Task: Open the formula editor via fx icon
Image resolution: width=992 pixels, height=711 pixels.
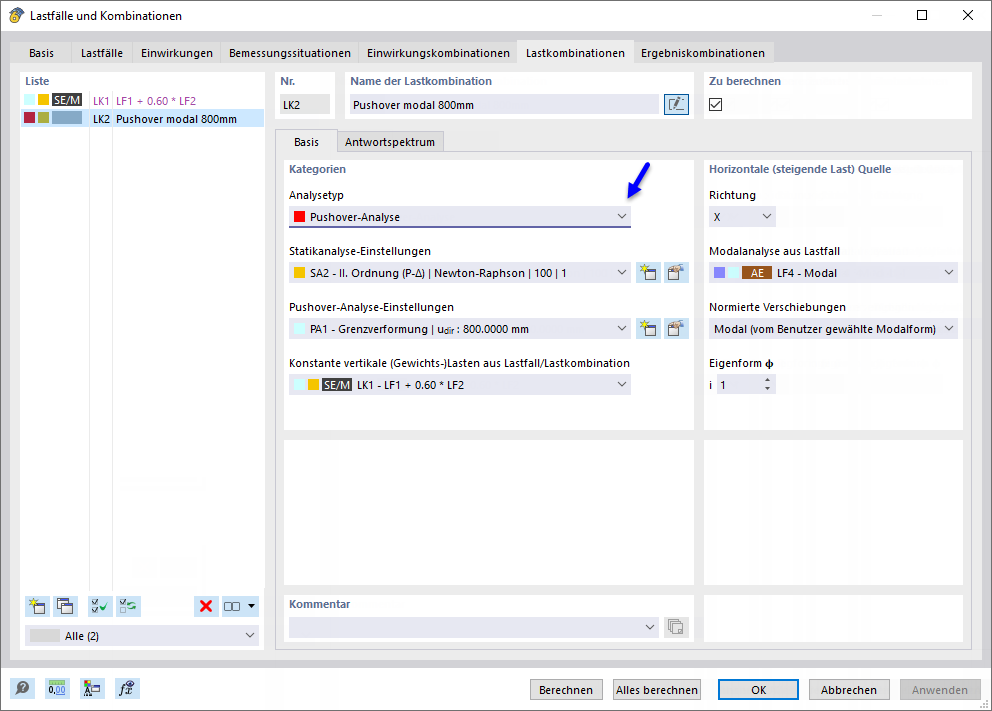Action: click(127, 688)
